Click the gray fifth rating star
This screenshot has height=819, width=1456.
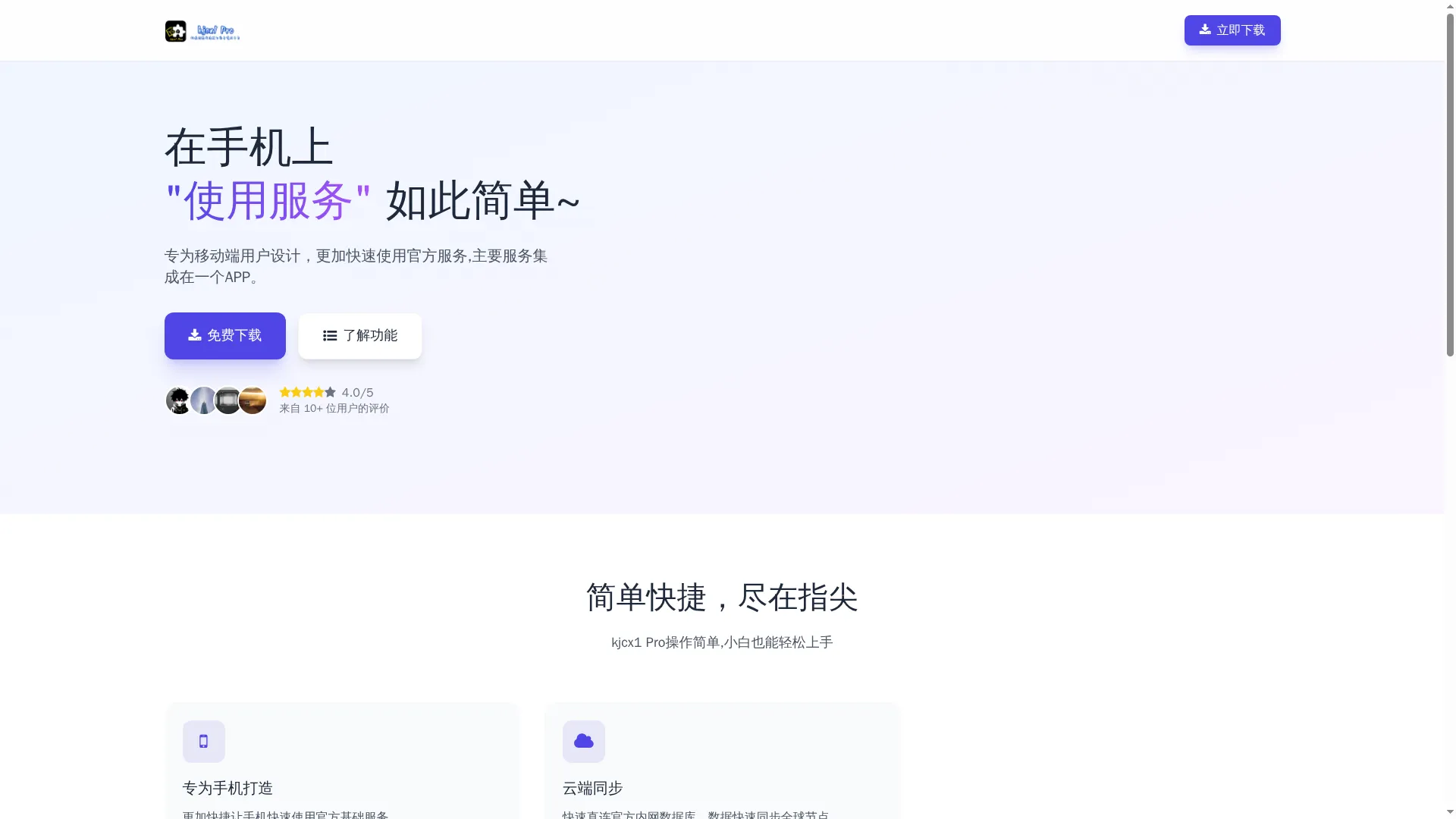(331, 392)
